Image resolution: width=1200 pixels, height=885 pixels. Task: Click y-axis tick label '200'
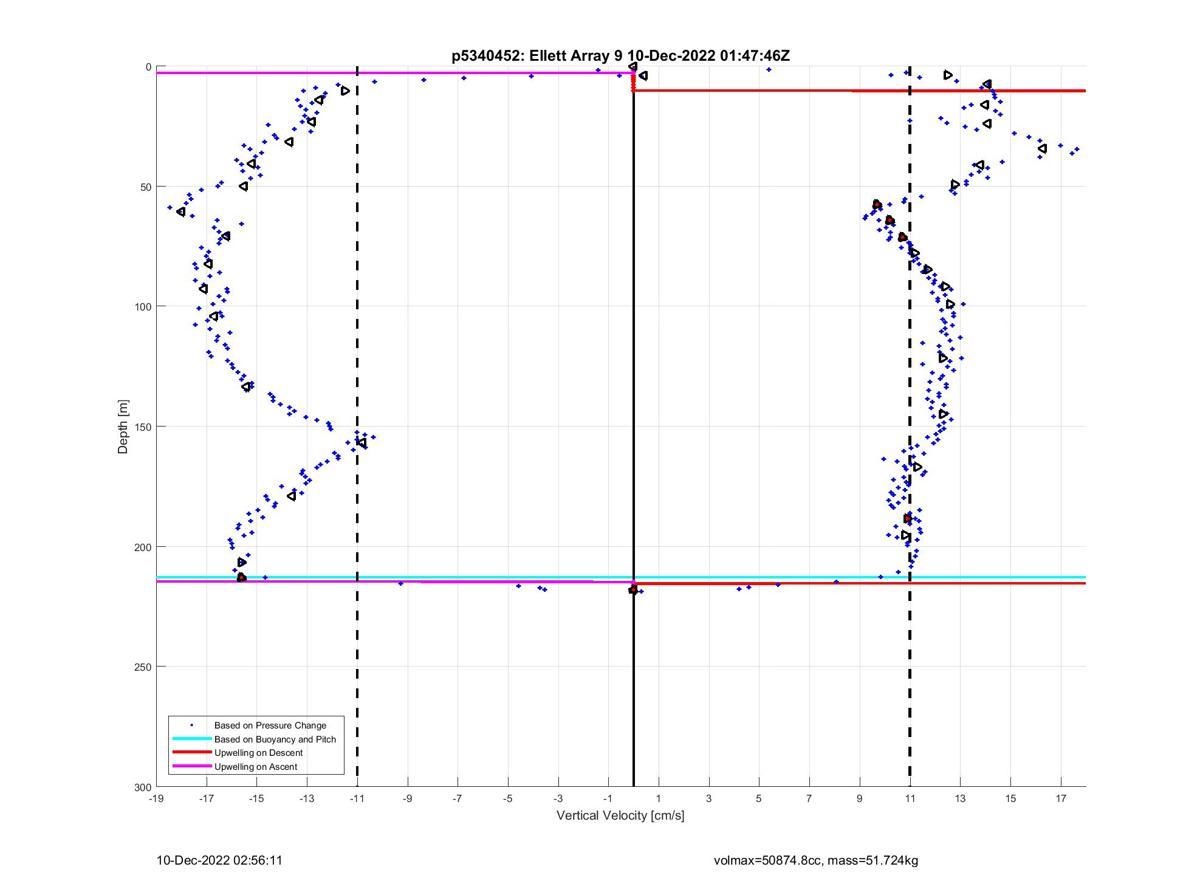tap(142, 547)
